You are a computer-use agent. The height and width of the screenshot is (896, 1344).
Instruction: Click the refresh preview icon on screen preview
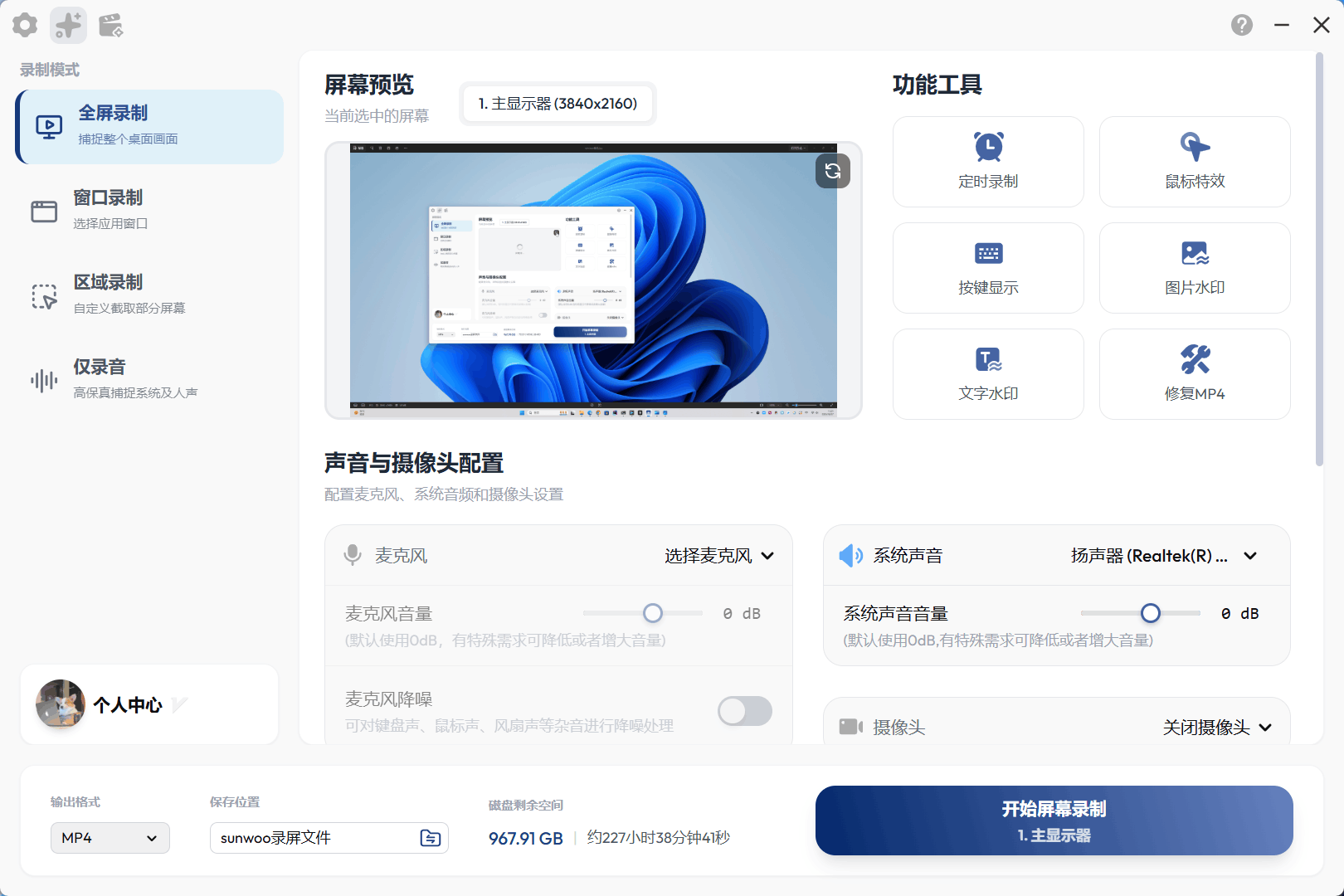[833, 171]
